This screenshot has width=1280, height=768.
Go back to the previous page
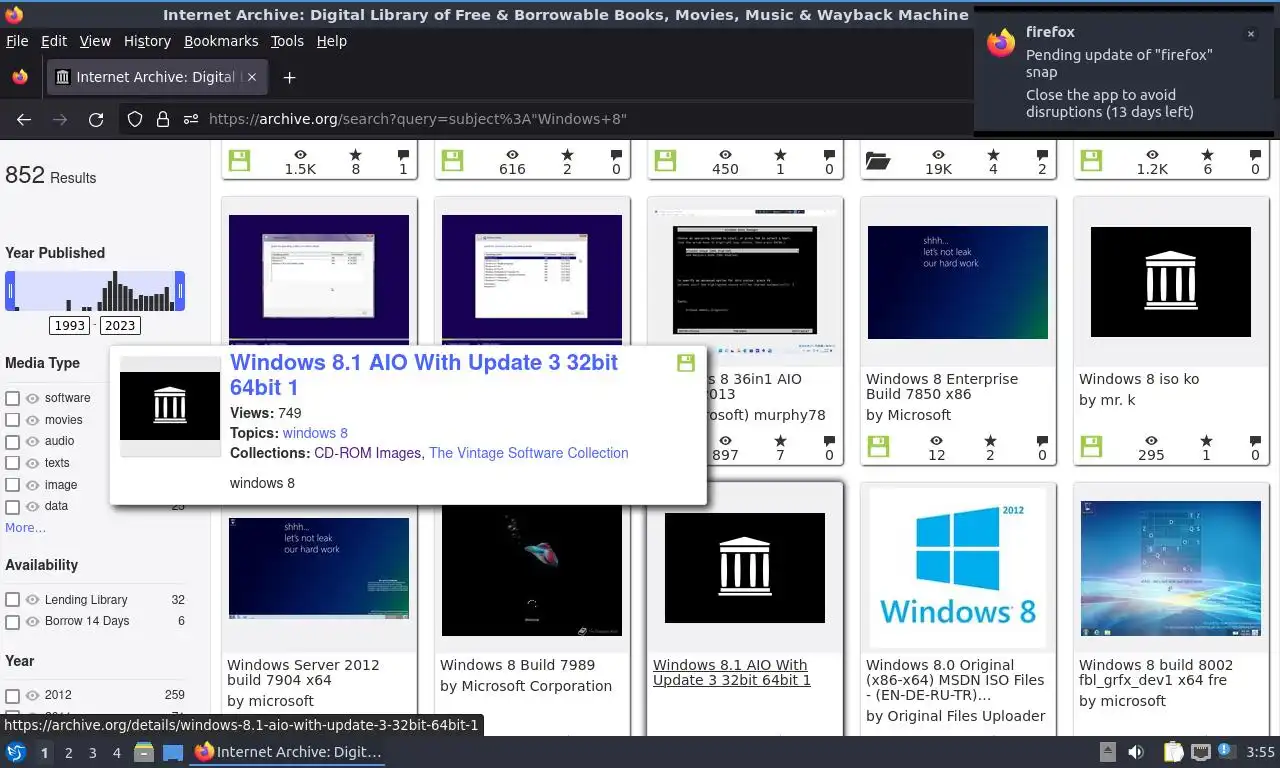[24, 119]
